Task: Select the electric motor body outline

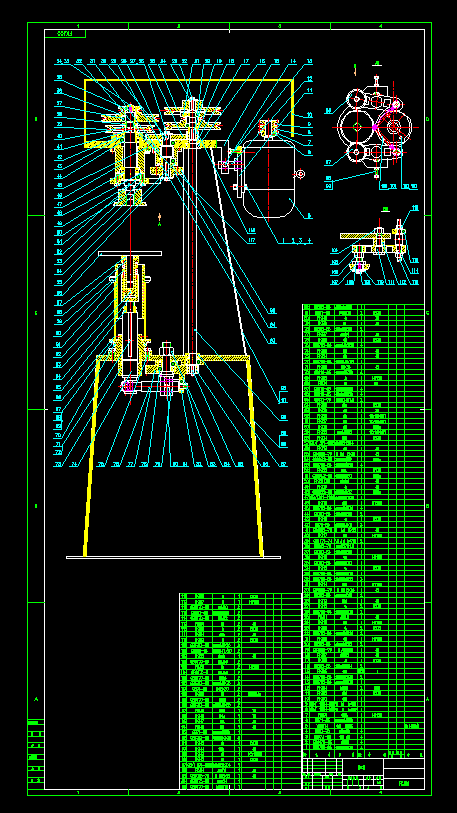Action: click(x=270, y=178)
